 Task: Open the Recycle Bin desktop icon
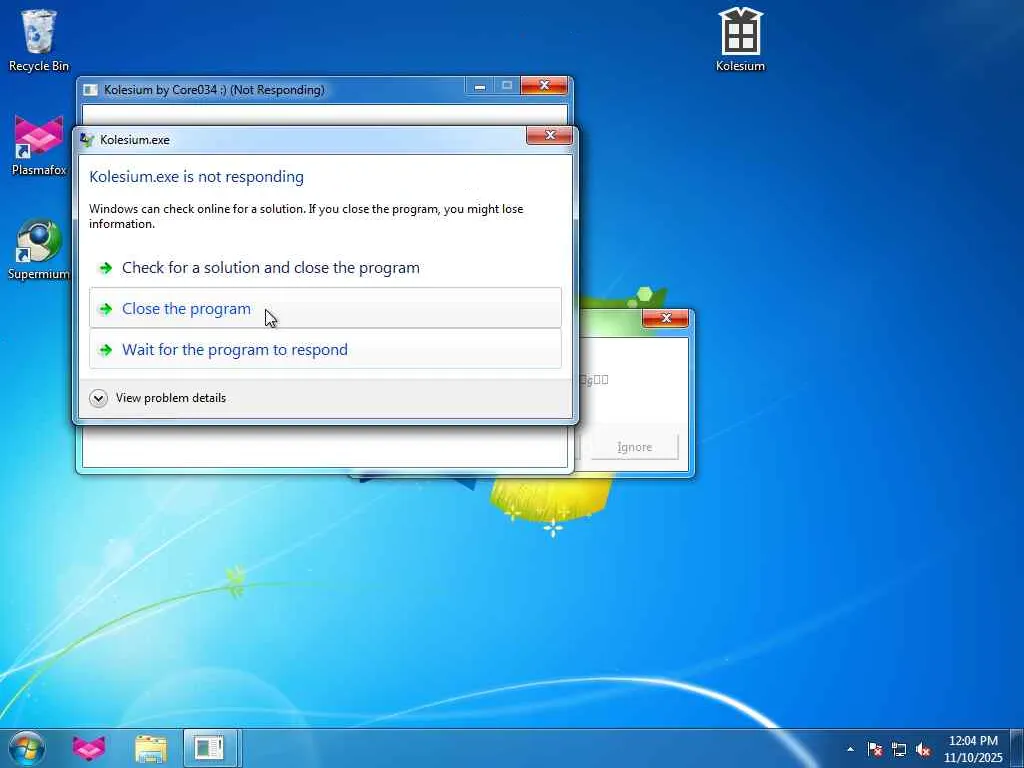click(39, 39)
